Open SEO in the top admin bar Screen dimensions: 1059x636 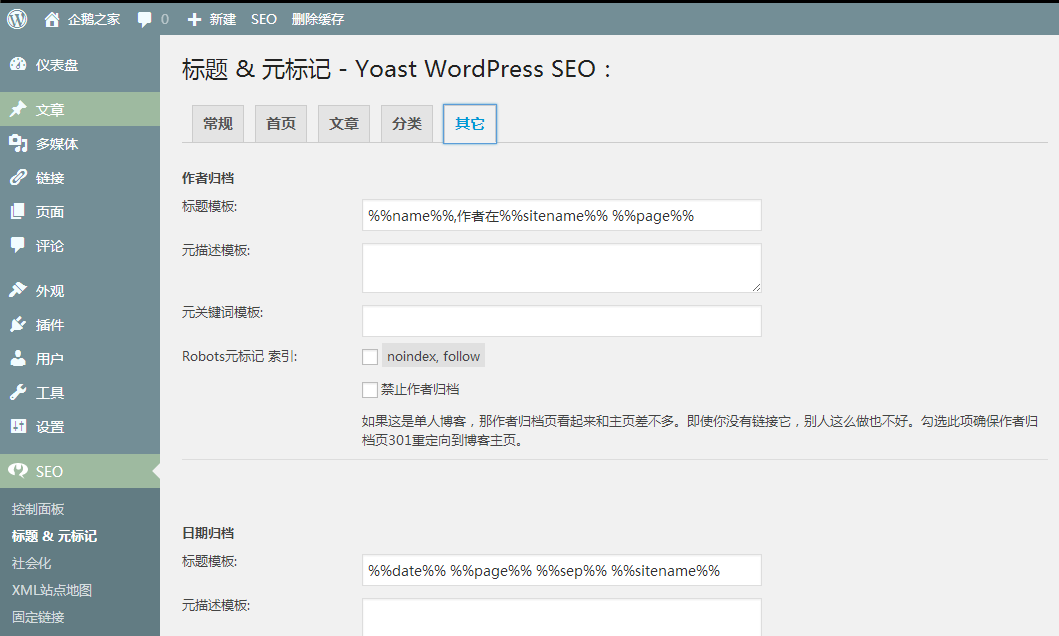point(263,20)
